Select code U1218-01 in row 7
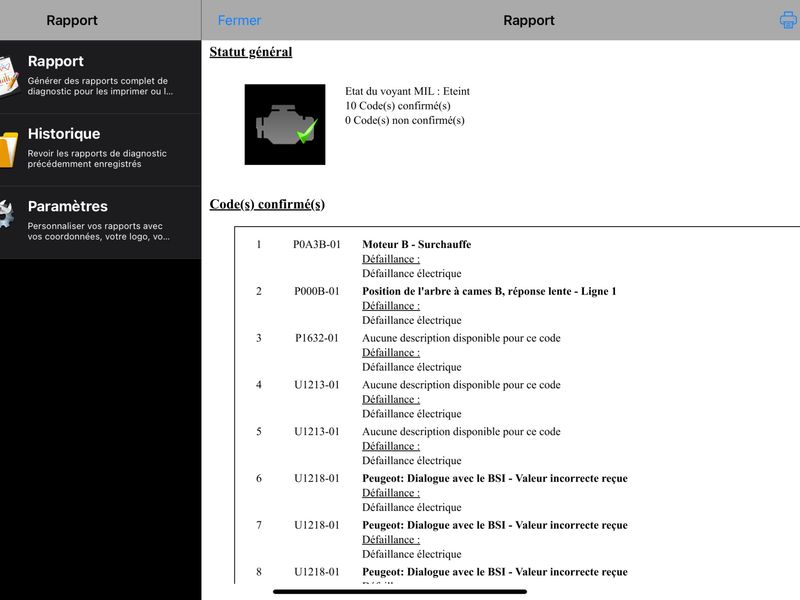This screenshot has height=600, width=800. [316, 525]
